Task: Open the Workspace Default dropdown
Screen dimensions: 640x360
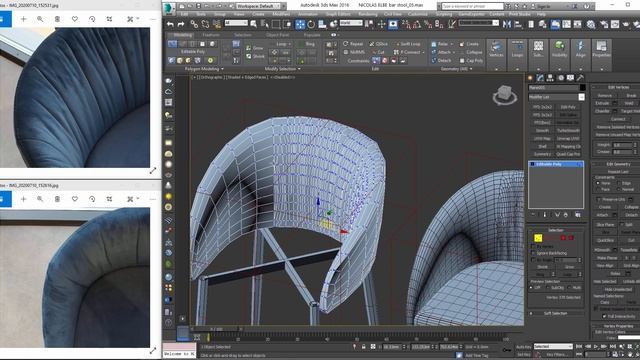Action: (x=258, y=6)
